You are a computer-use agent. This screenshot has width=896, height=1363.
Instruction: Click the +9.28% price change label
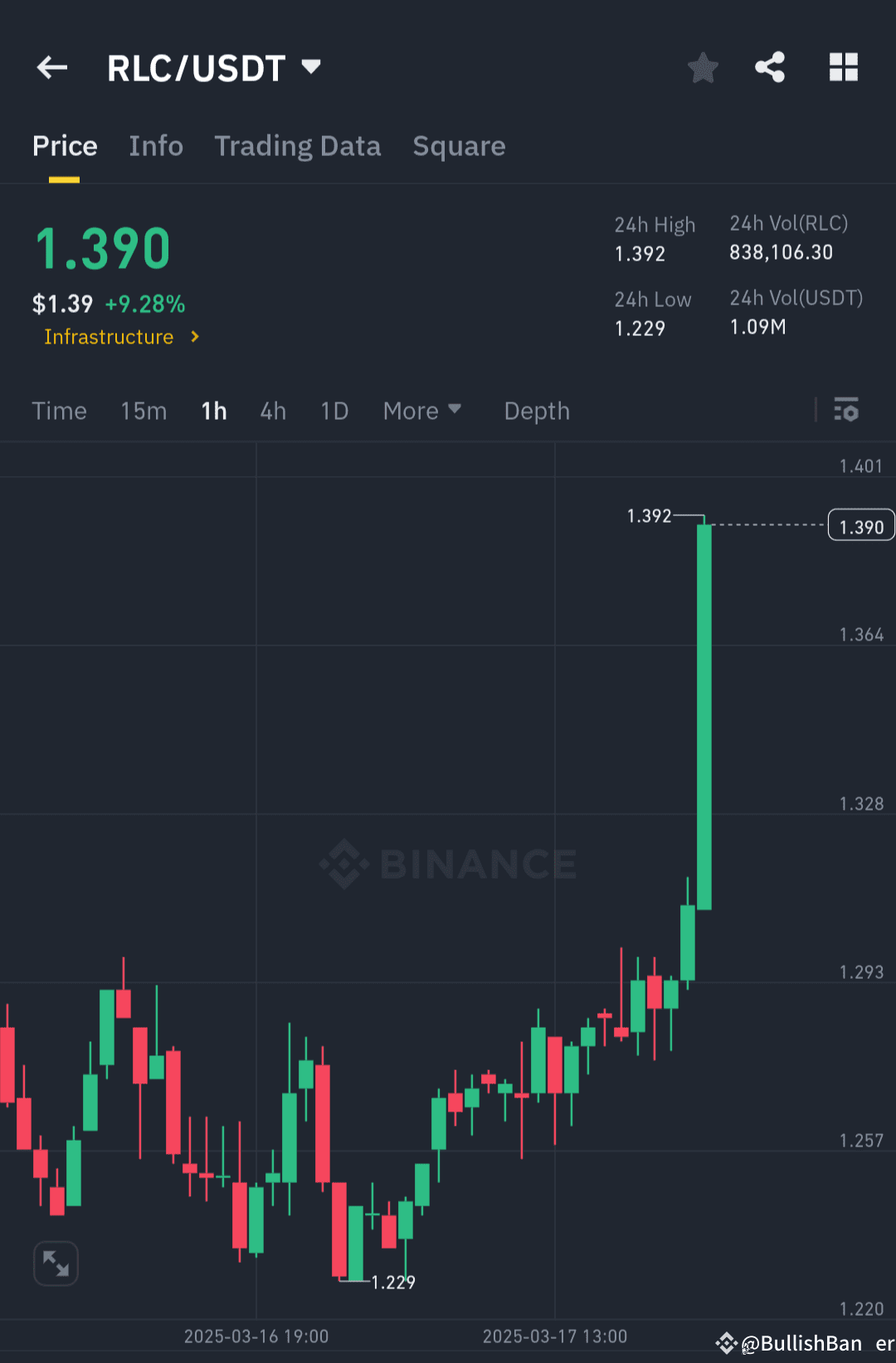(145, 304)
